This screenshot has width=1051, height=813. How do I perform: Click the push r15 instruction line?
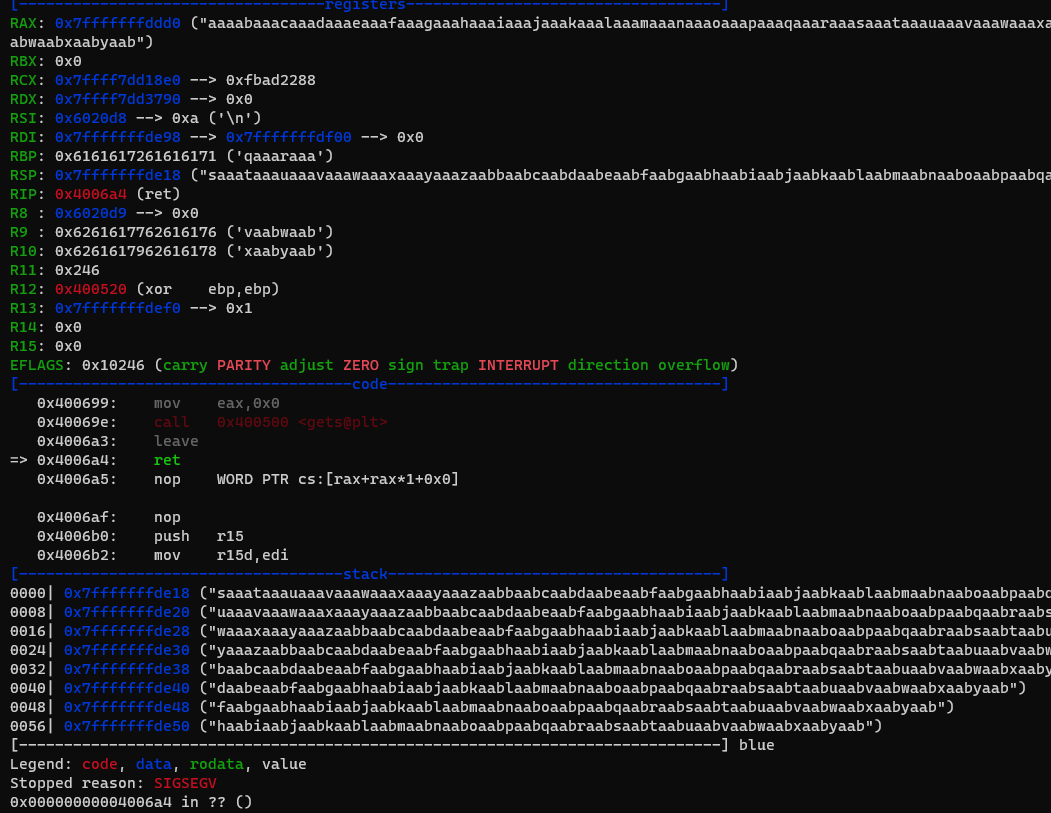pyautogui.click(x=198, y=537)
